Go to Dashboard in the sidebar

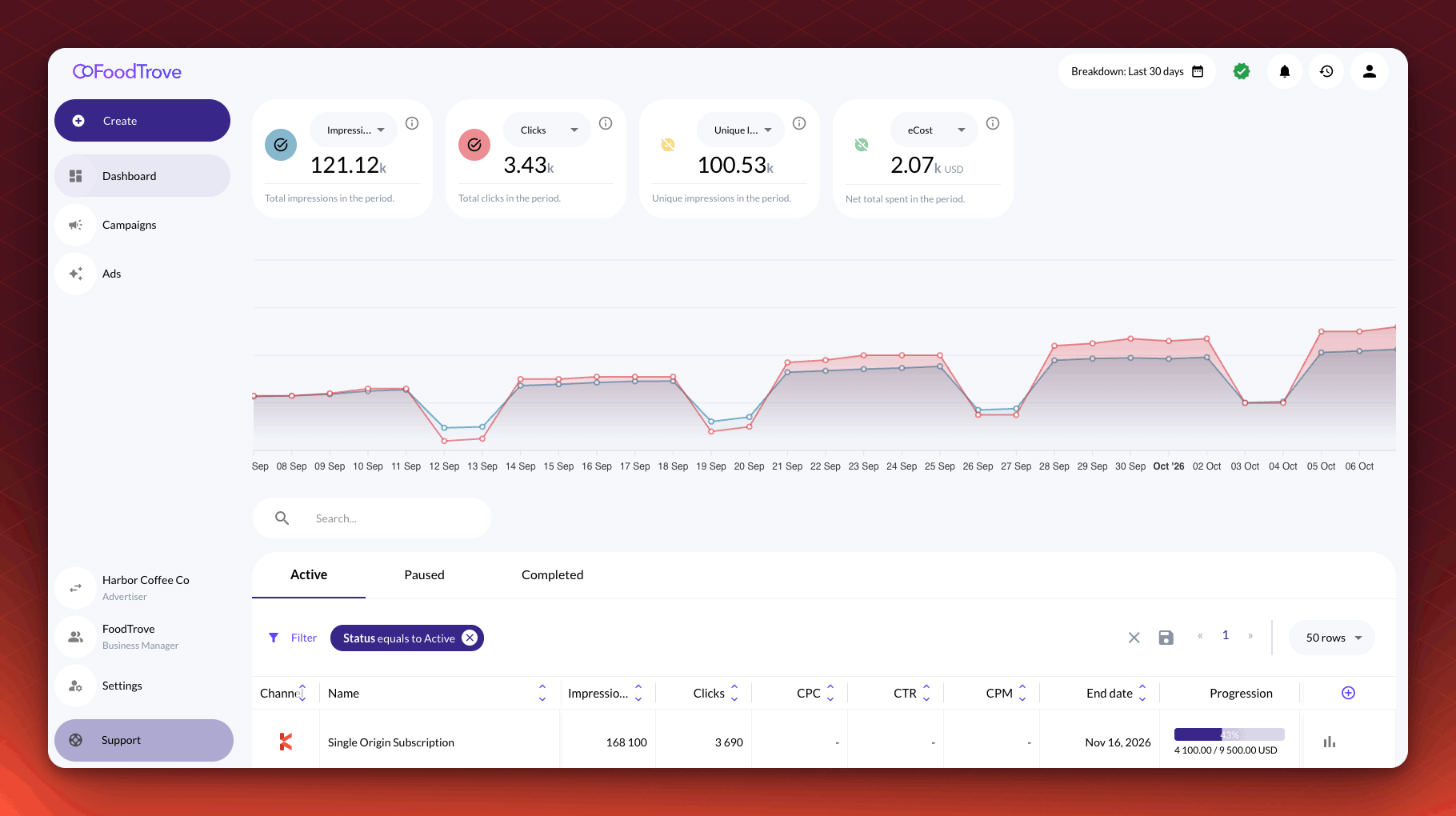pyautogui.click(x=142, y=176)
